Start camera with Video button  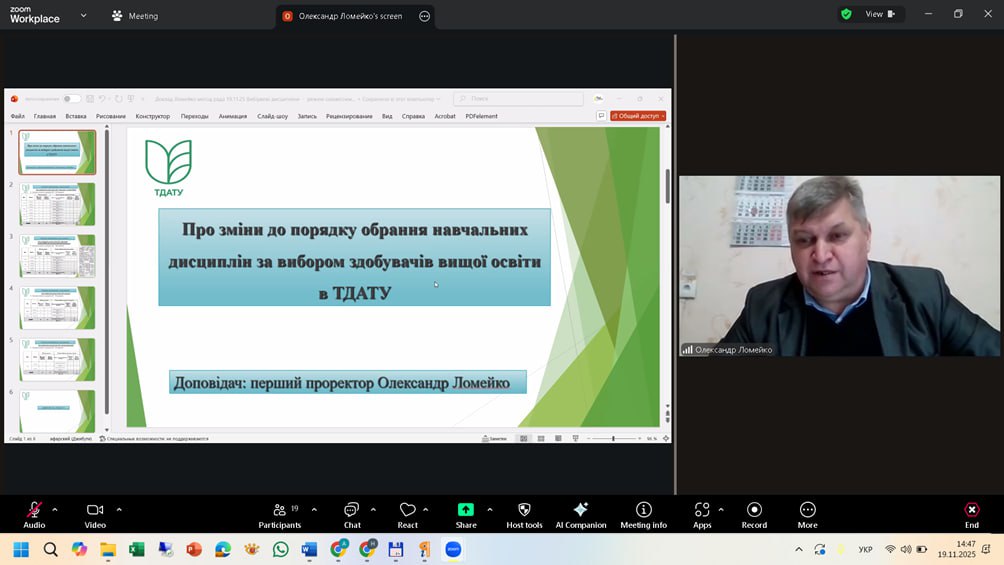pos(95,515)
